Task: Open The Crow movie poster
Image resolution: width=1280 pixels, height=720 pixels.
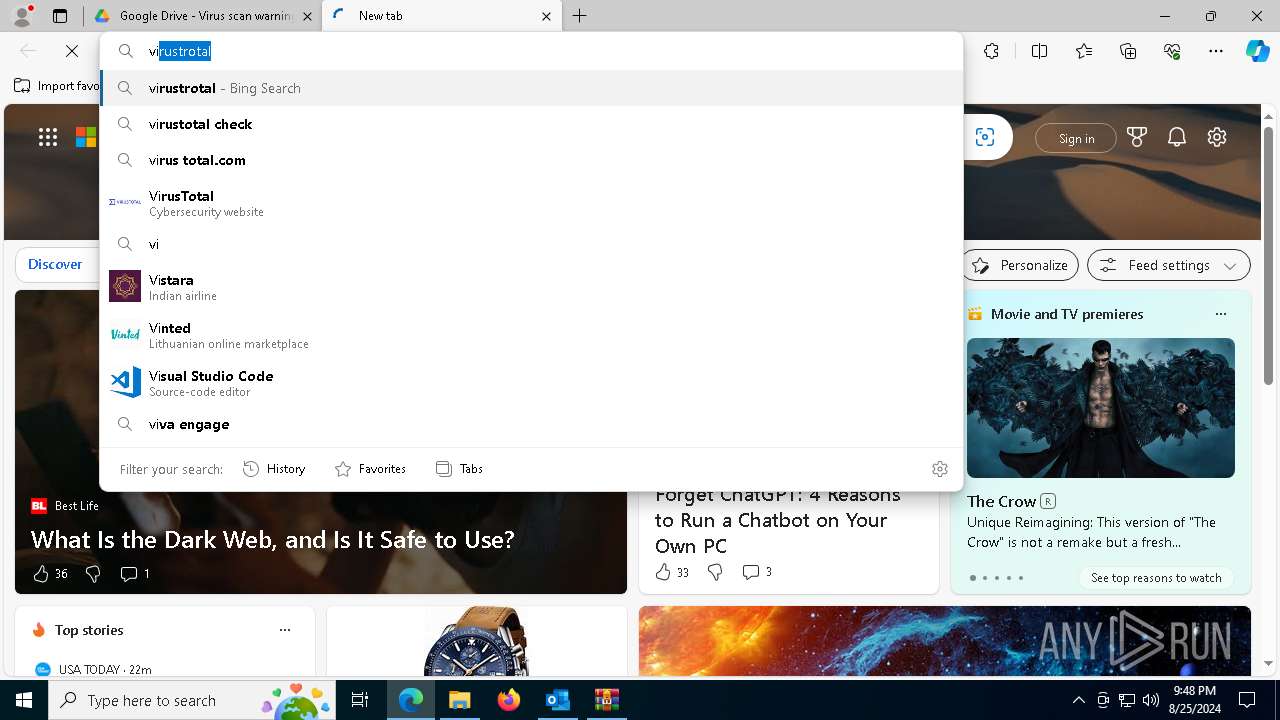Action: [1100, 408]
